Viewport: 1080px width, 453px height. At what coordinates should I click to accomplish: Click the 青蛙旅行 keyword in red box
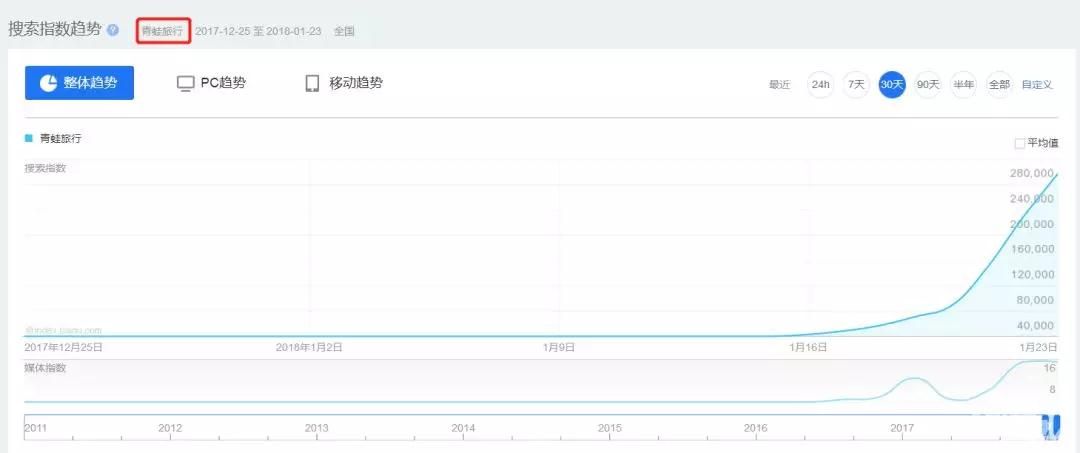(163, 31)
